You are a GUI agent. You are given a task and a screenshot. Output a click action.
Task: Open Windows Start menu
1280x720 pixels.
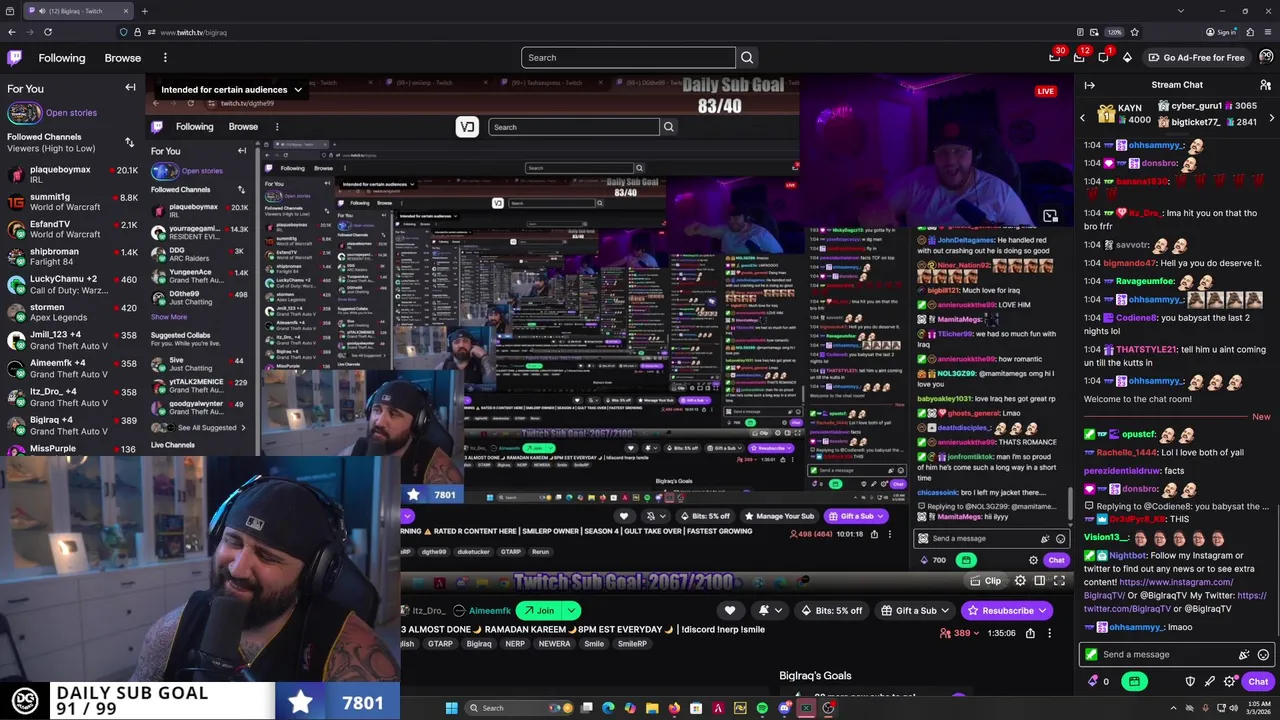[x=451, y=708]
